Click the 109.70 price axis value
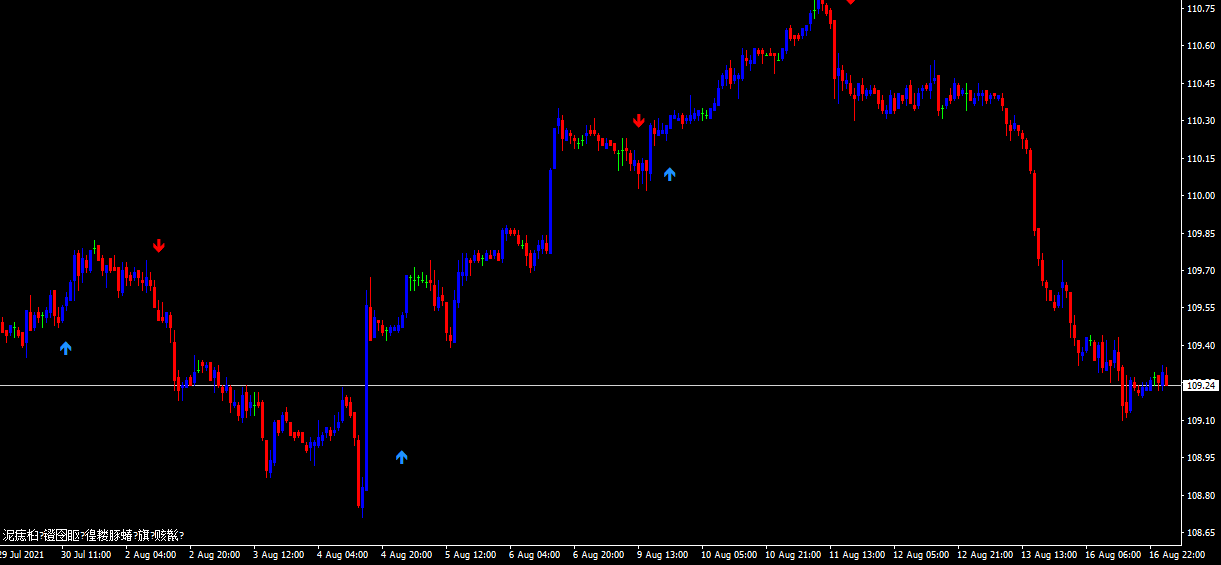This screenshot has height=565, width=1221. point(1200,271)
